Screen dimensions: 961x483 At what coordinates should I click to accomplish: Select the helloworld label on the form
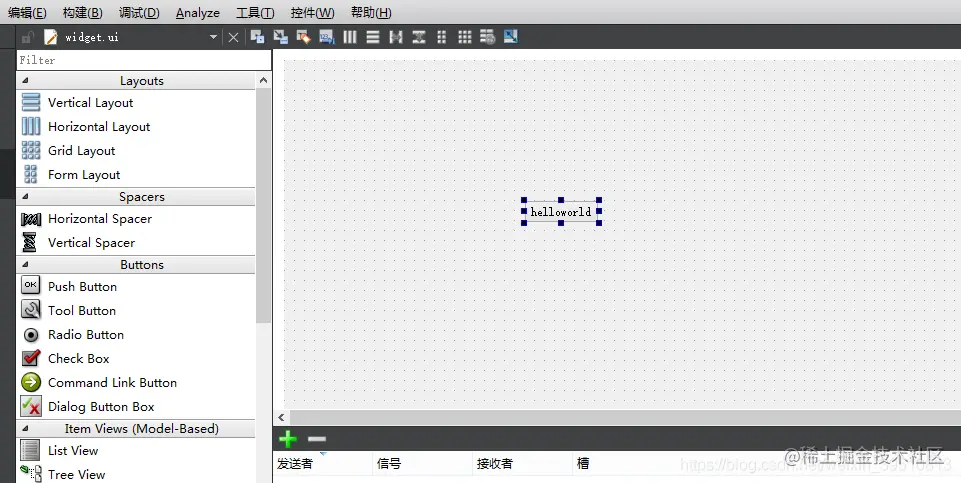pyautogui.click(x=561, y=211)
